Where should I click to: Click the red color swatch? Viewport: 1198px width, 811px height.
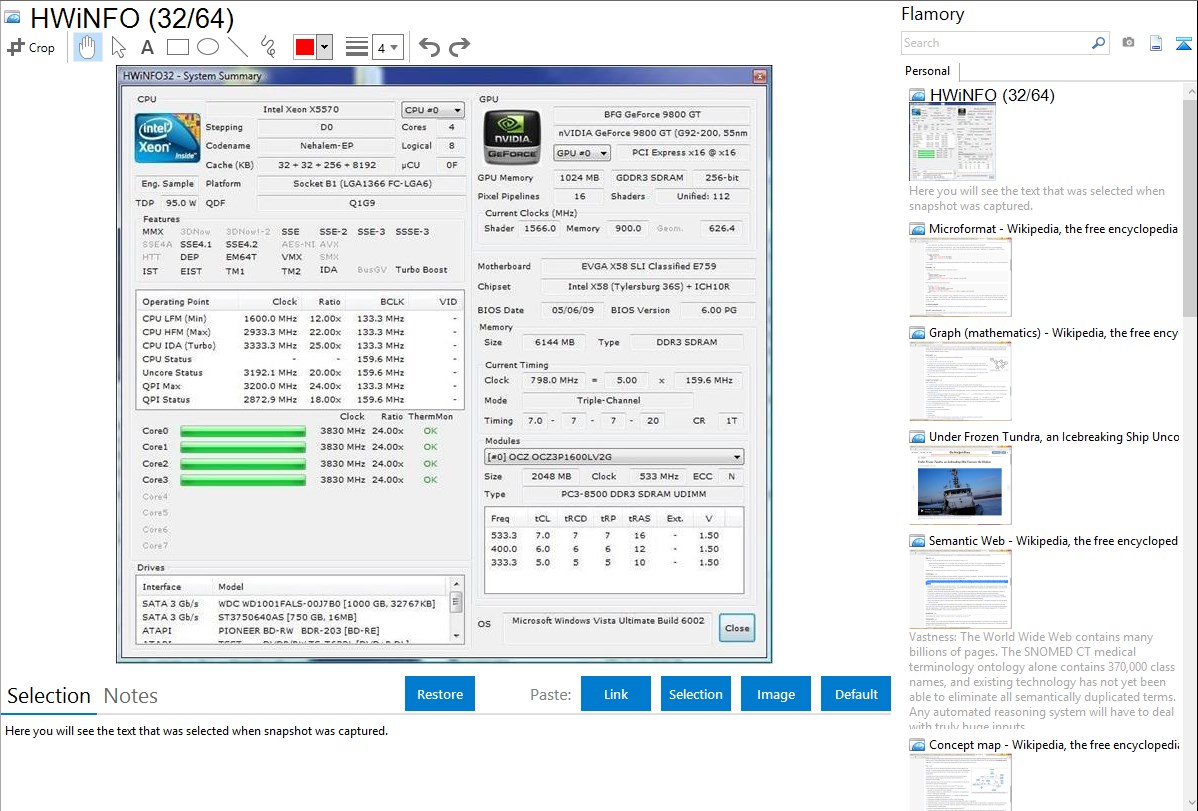coord(305,47)
